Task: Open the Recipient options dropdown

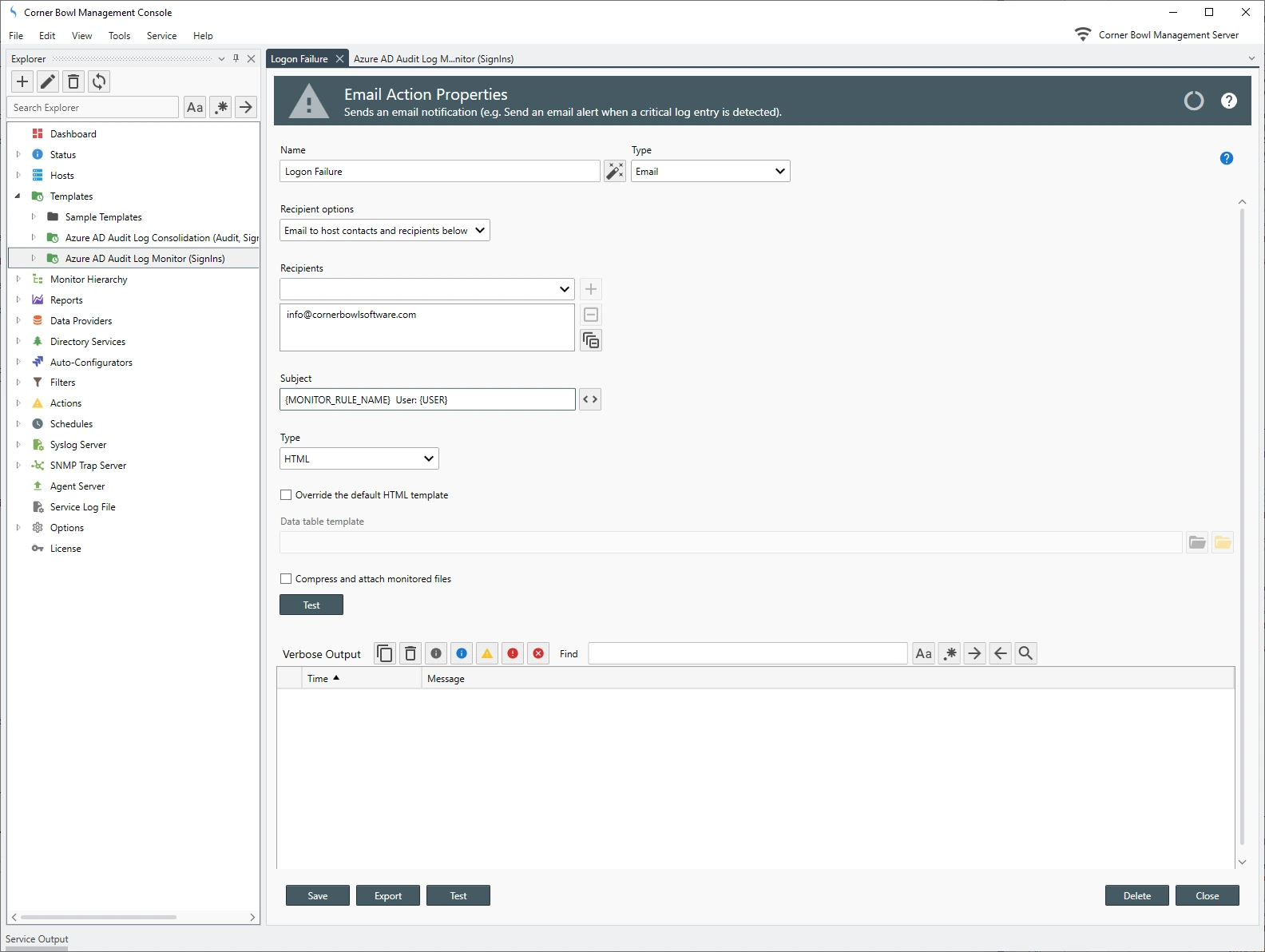Action: pos(385,231)
